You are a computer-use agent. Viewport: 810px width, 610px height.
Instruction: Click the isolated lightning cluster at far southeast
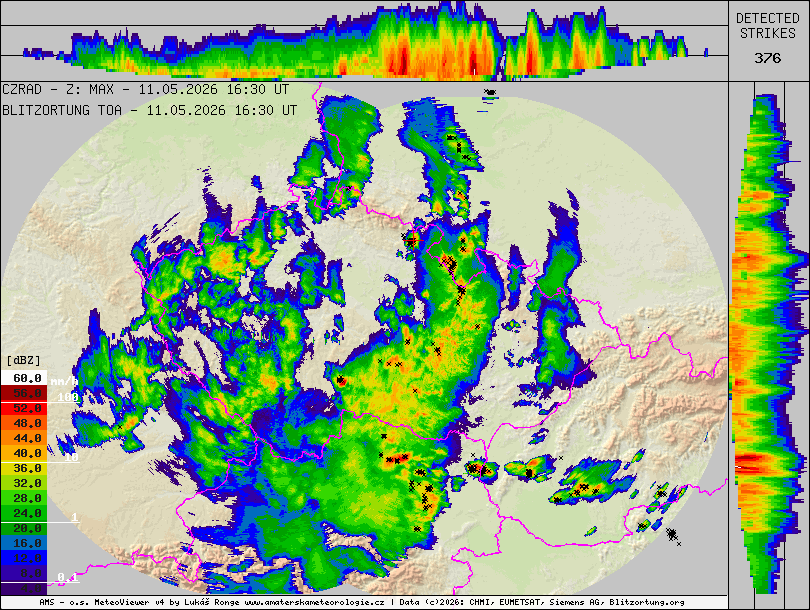pos(673,535)
